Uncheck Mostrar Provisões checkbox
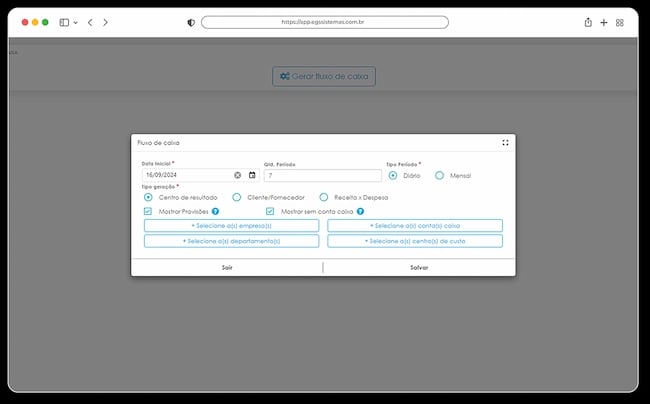Viewport: 650px width, 404px height. [148, 211]
